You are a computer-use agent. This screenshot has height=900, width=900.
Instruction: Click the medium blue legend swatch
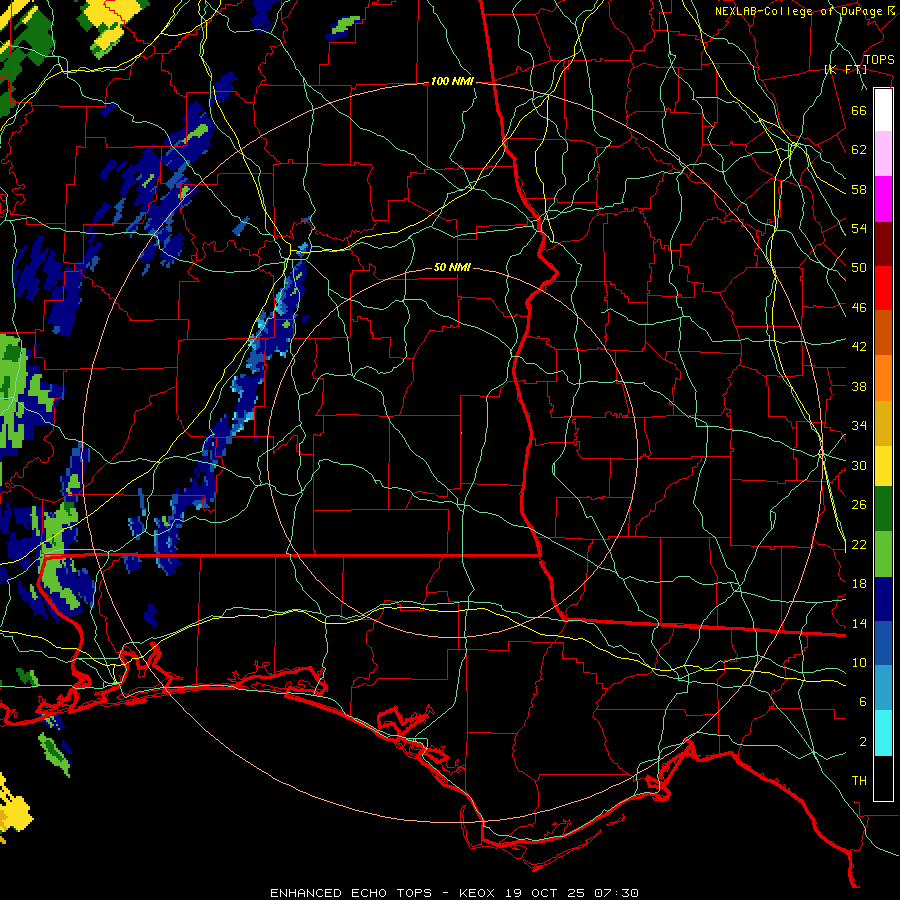point(883,643)
